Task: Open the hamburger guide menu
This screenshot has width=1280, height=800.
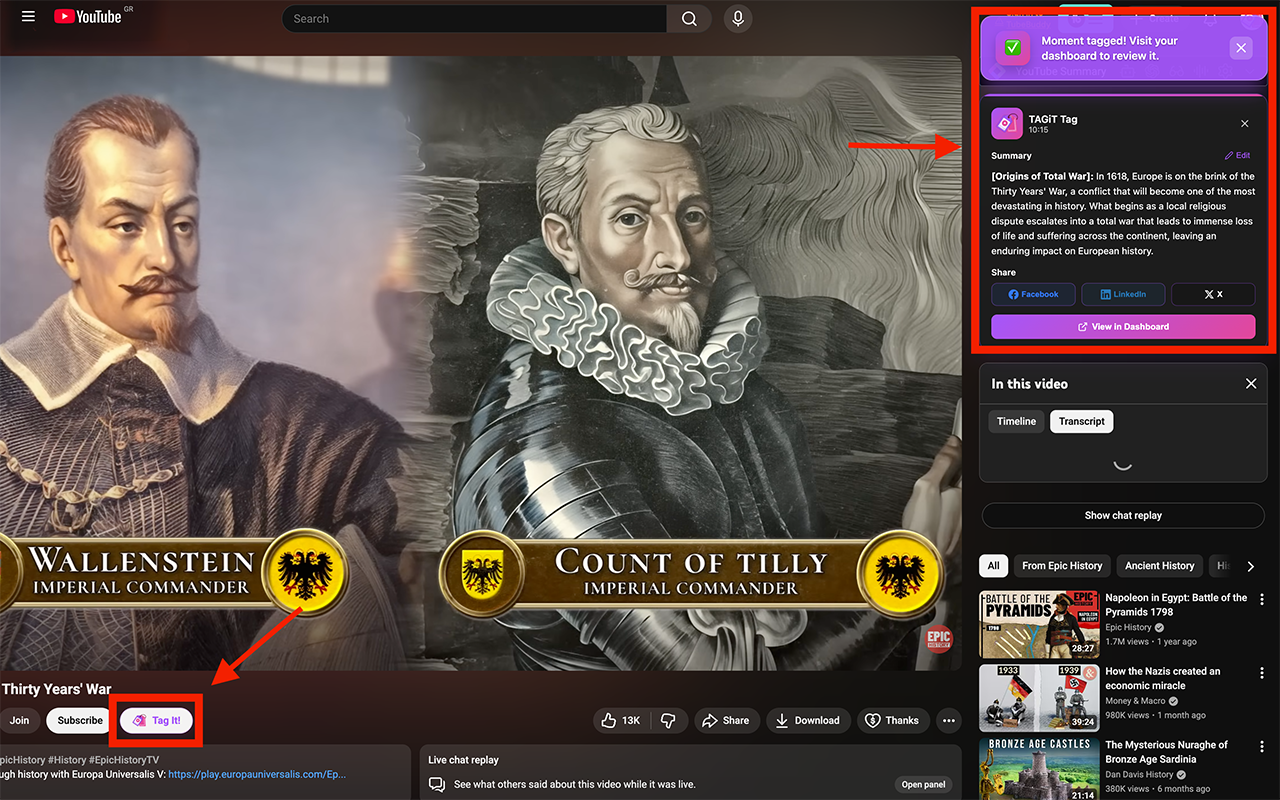Action: (27, 16)
